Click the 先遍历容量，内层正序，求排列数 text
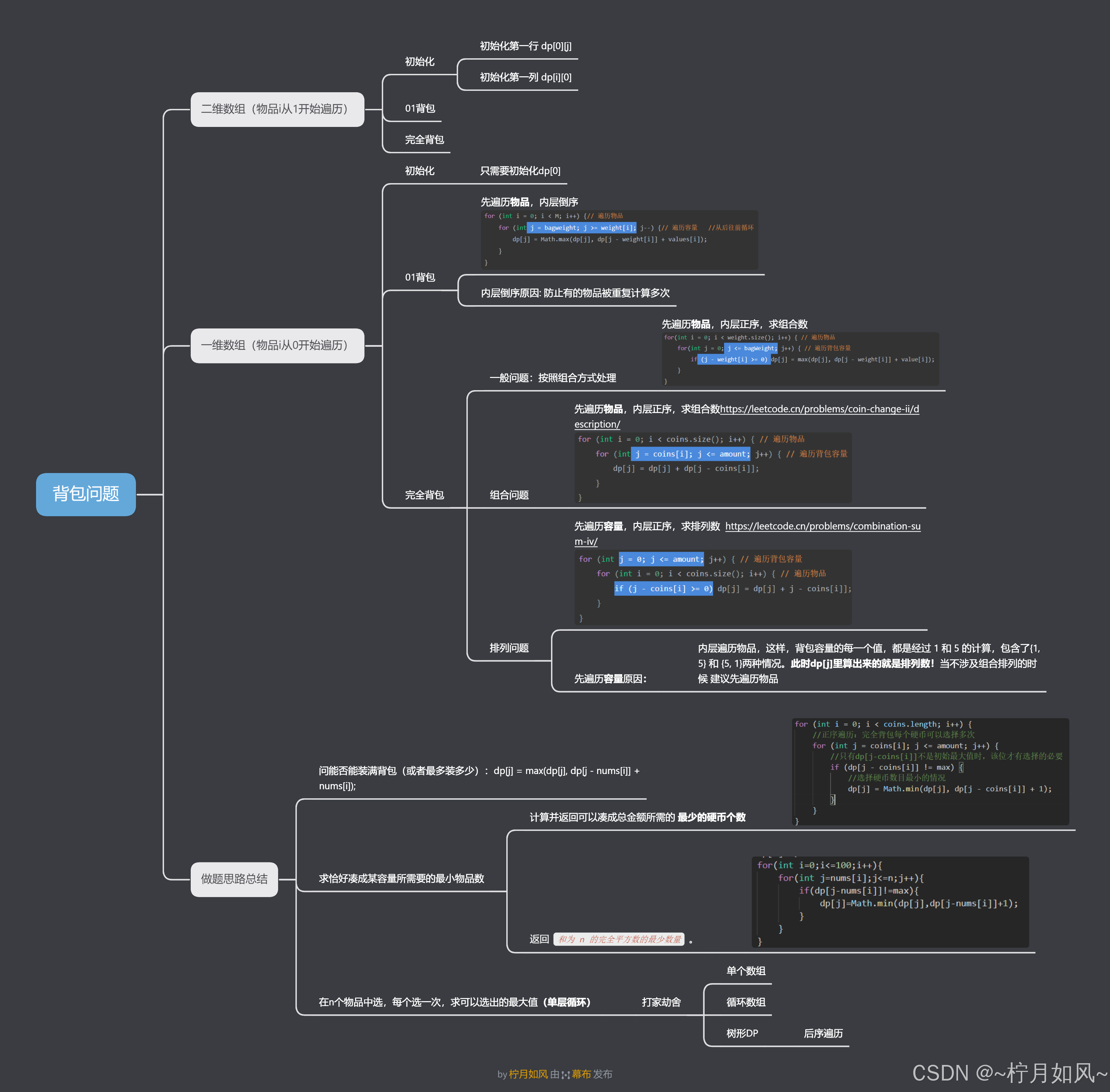 pyautogui.click(x=647, y=526)
